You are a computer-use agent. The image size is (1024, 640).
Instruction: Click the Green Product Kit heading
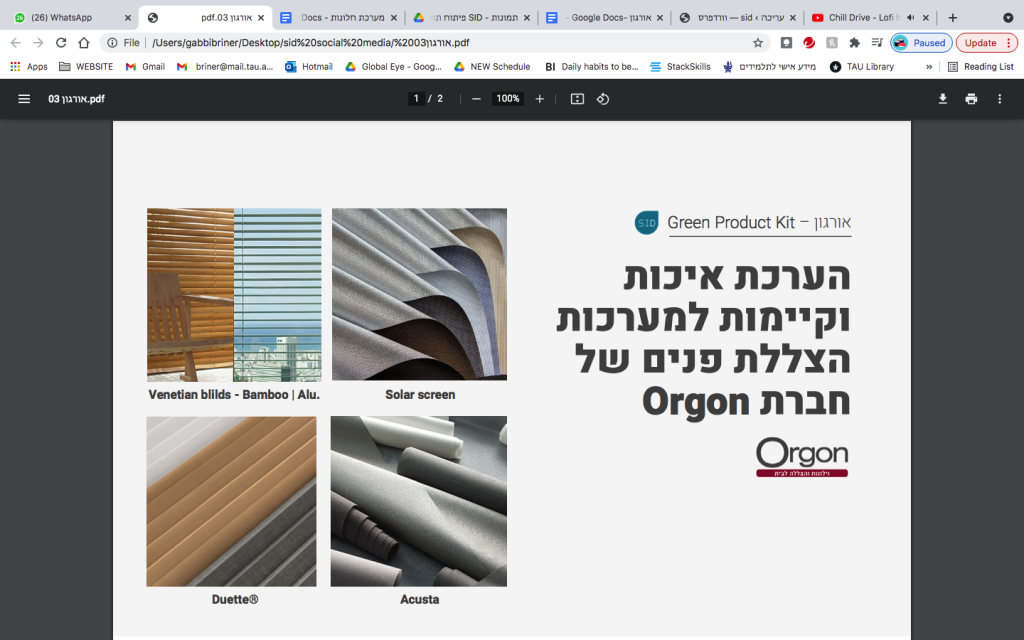pyautogui.click(x=759, y=223)
